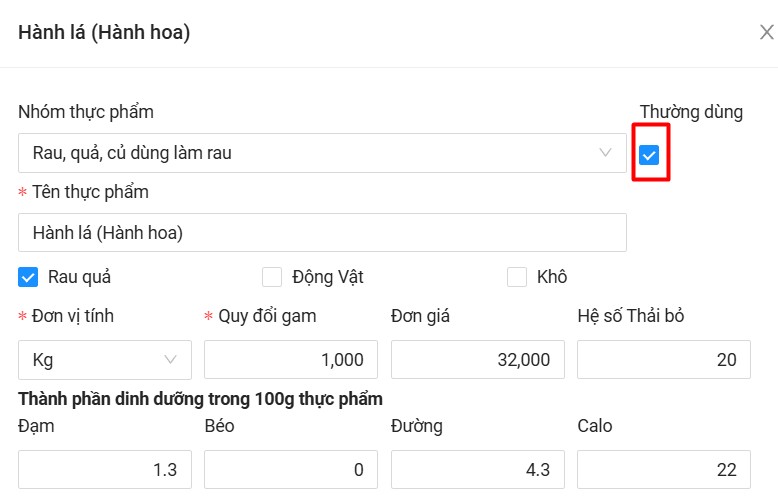Open the Nhóm thực phẩm dropdown

[320, 153]
